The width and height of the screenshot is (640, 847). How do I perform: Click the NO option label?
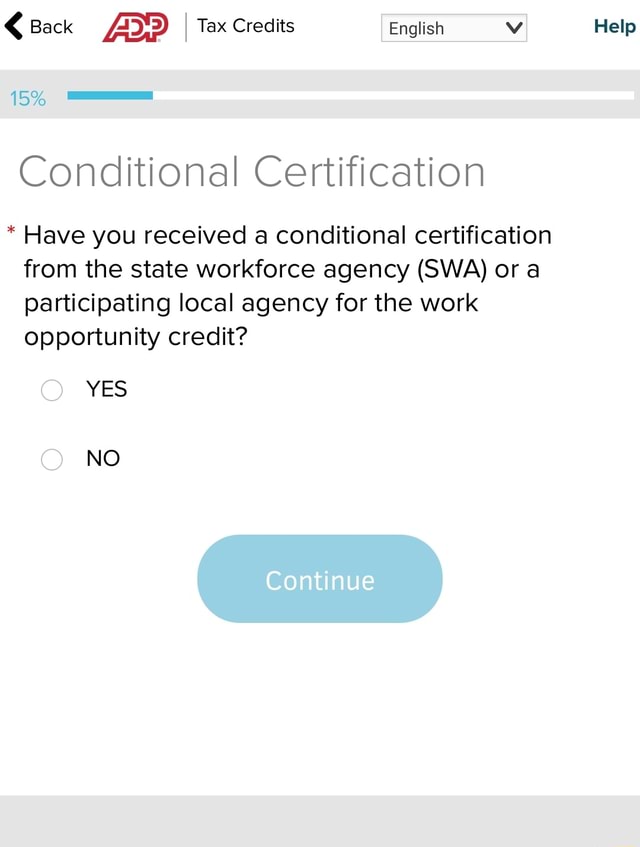tap(103, 459)
